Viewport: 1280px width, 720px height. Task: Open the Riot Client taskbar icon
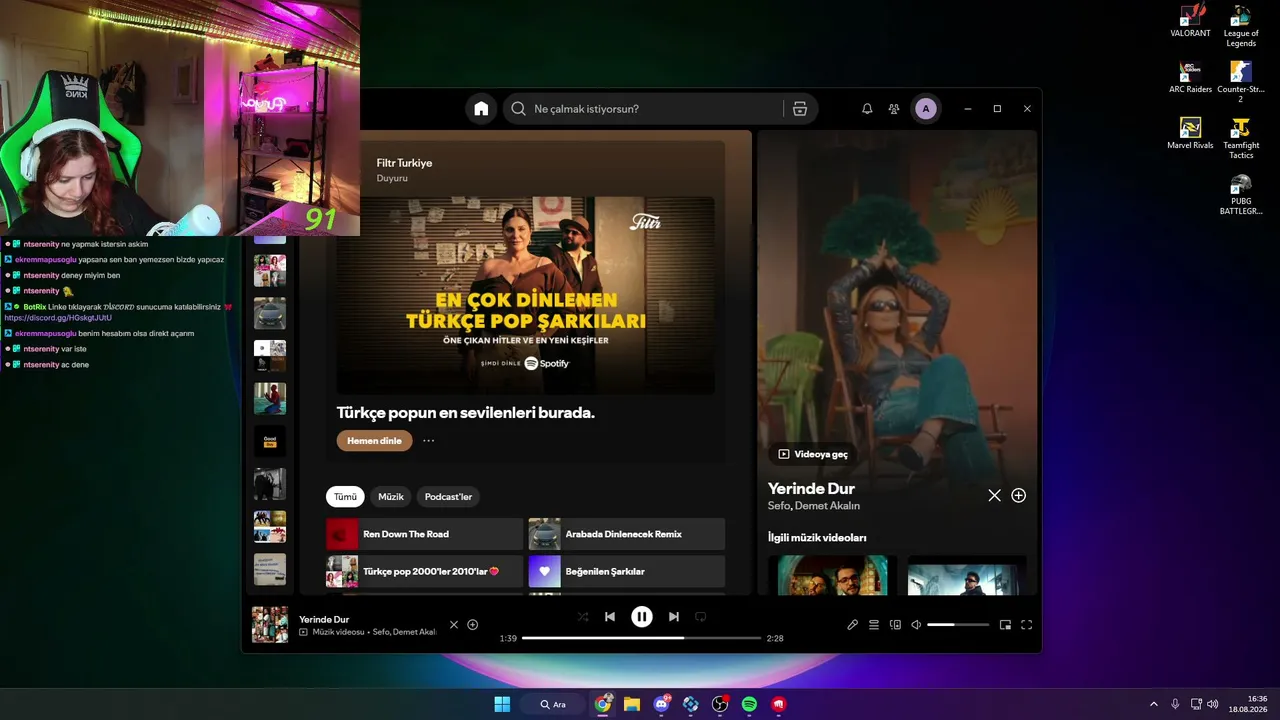[778, 704]
